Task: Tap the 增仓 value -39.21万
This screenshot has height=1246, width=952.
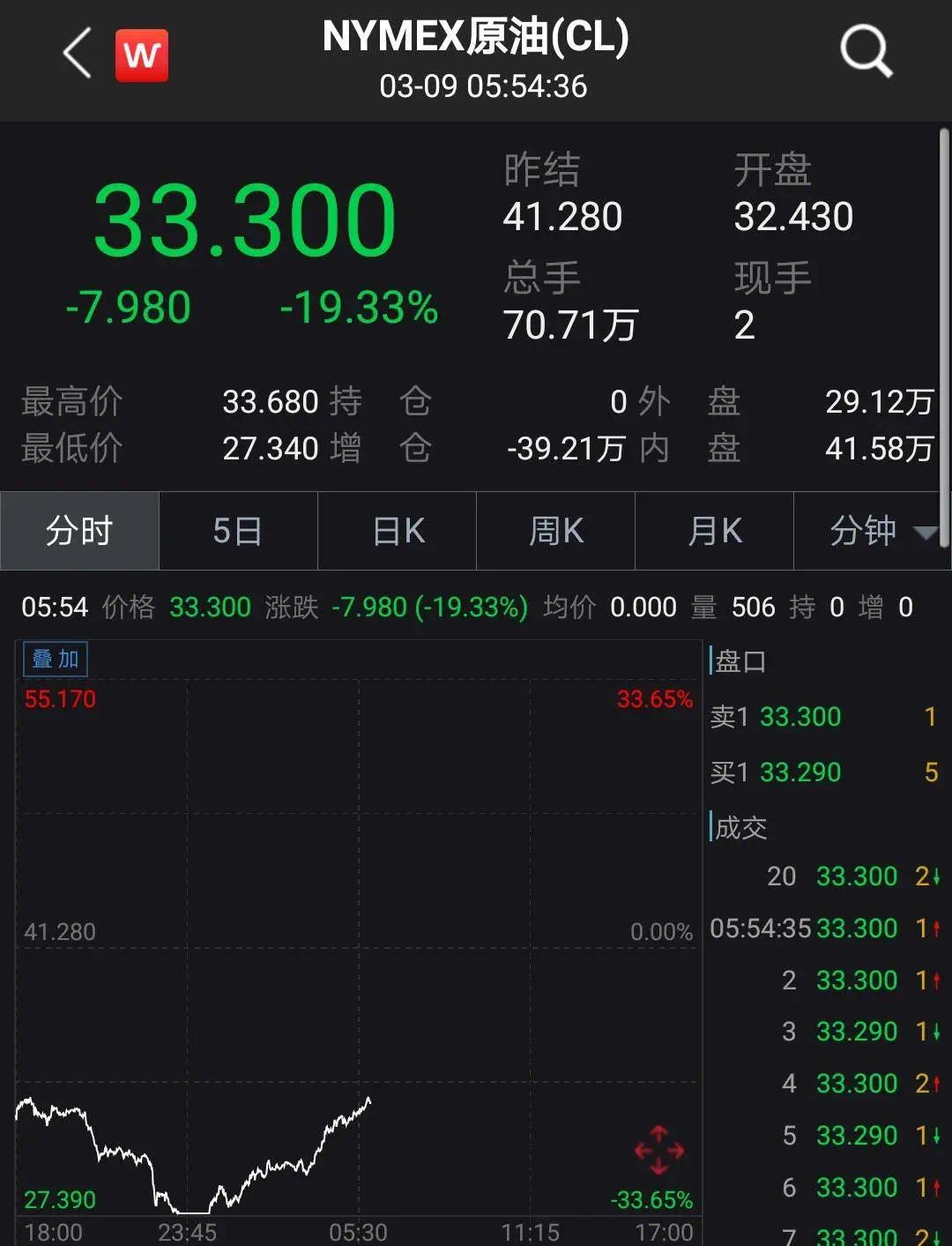Action: 566,449
